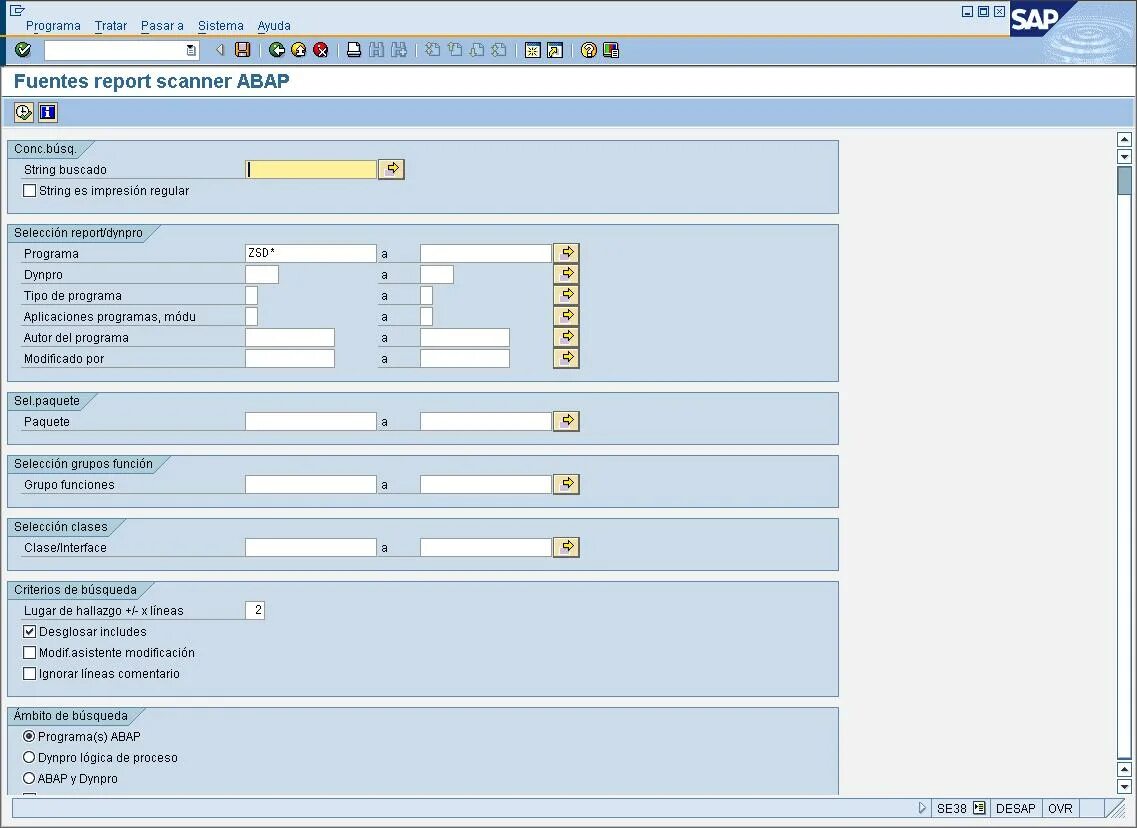Click the yellow Exit arrow icon
1137x828 pixels.
click(x=298, y=50)
